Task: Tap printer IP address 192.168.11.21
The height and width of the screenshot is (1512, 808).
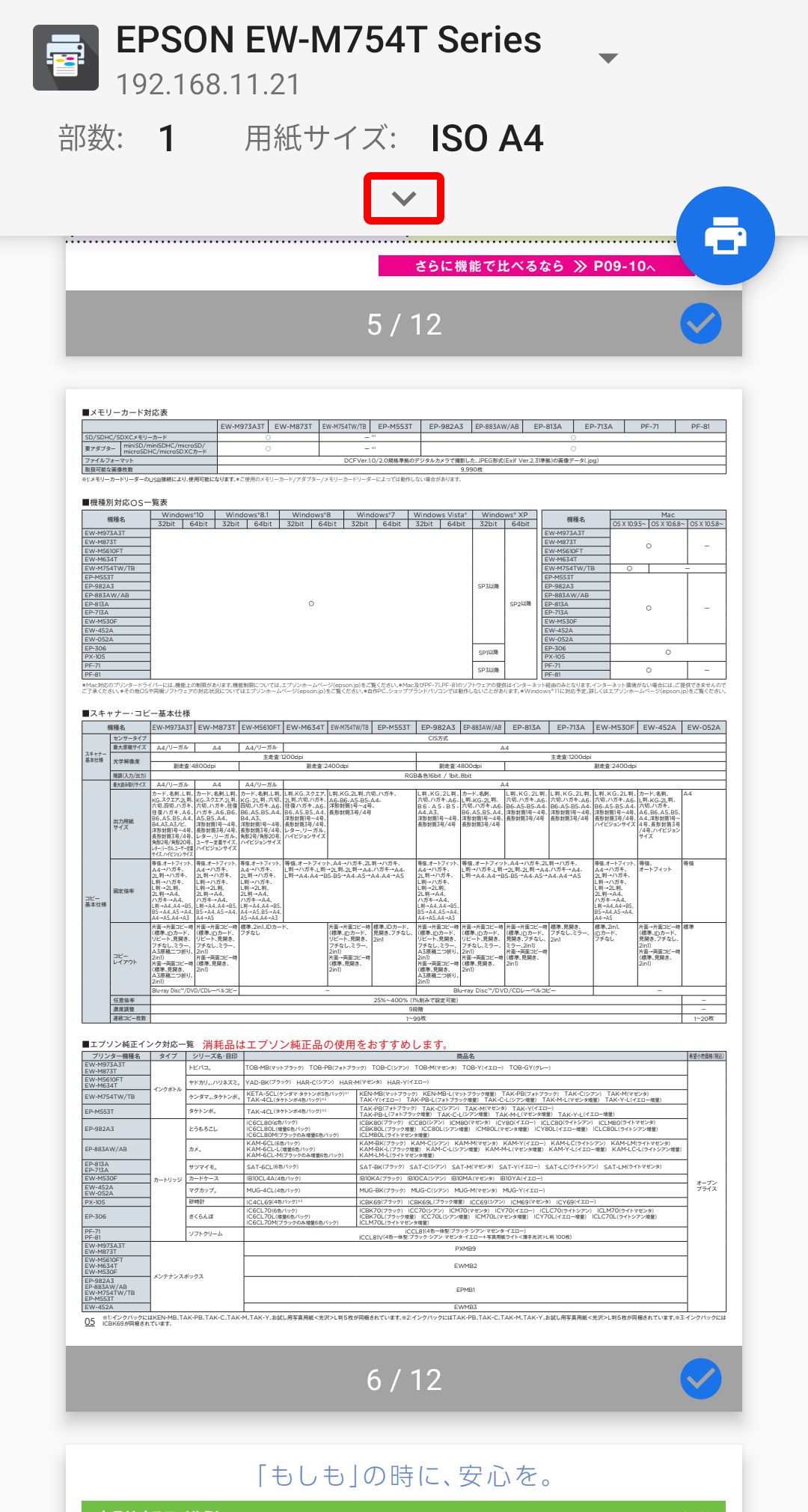Action: (x=208, y=85)
